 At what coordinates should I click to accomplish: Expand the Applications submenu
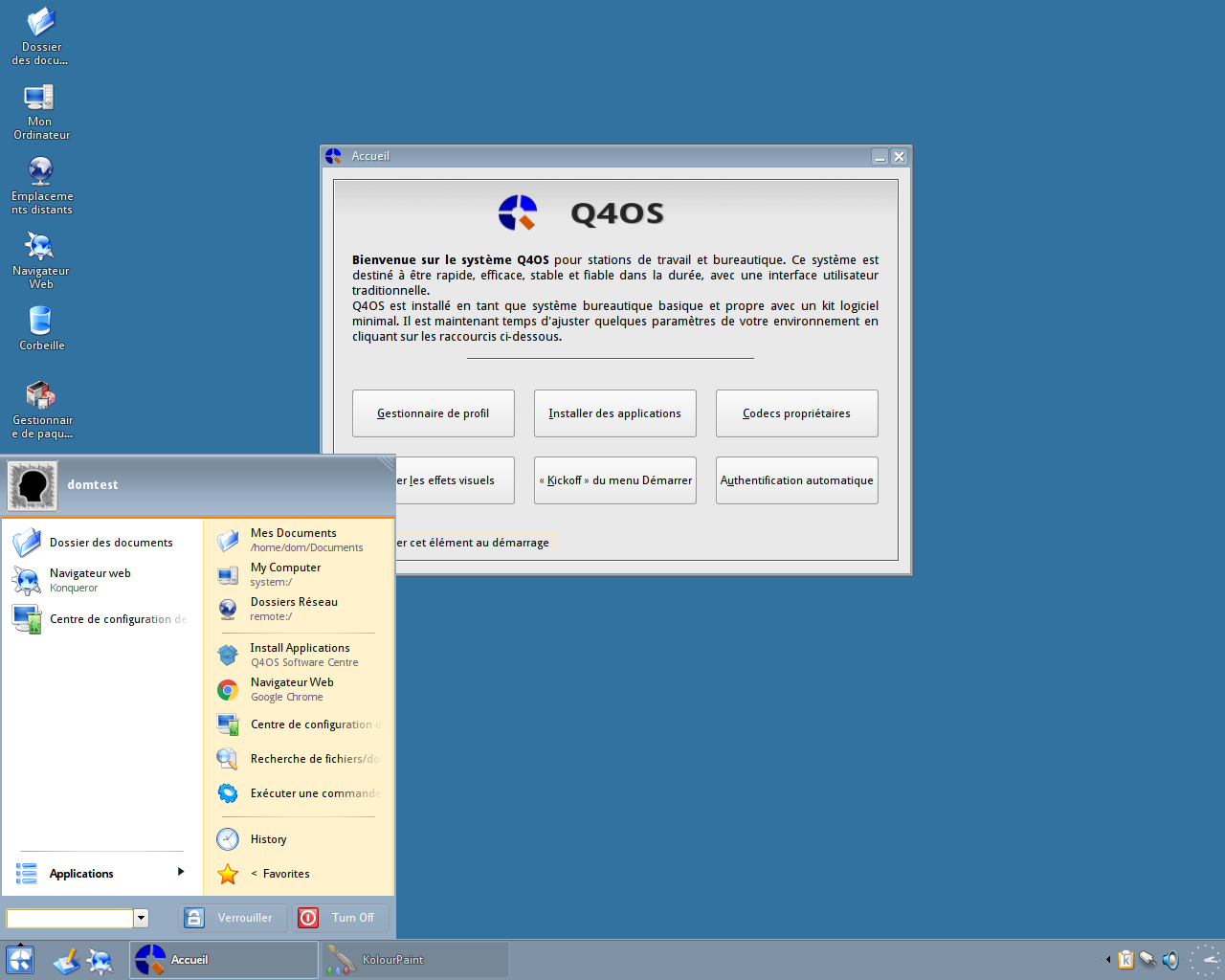tap(100, 873)
